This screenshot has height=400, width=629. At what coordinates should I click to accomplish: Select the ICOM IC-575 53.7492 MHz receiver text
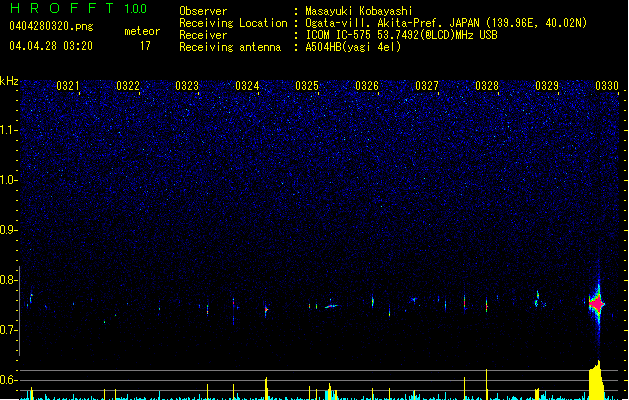point(402,35)
